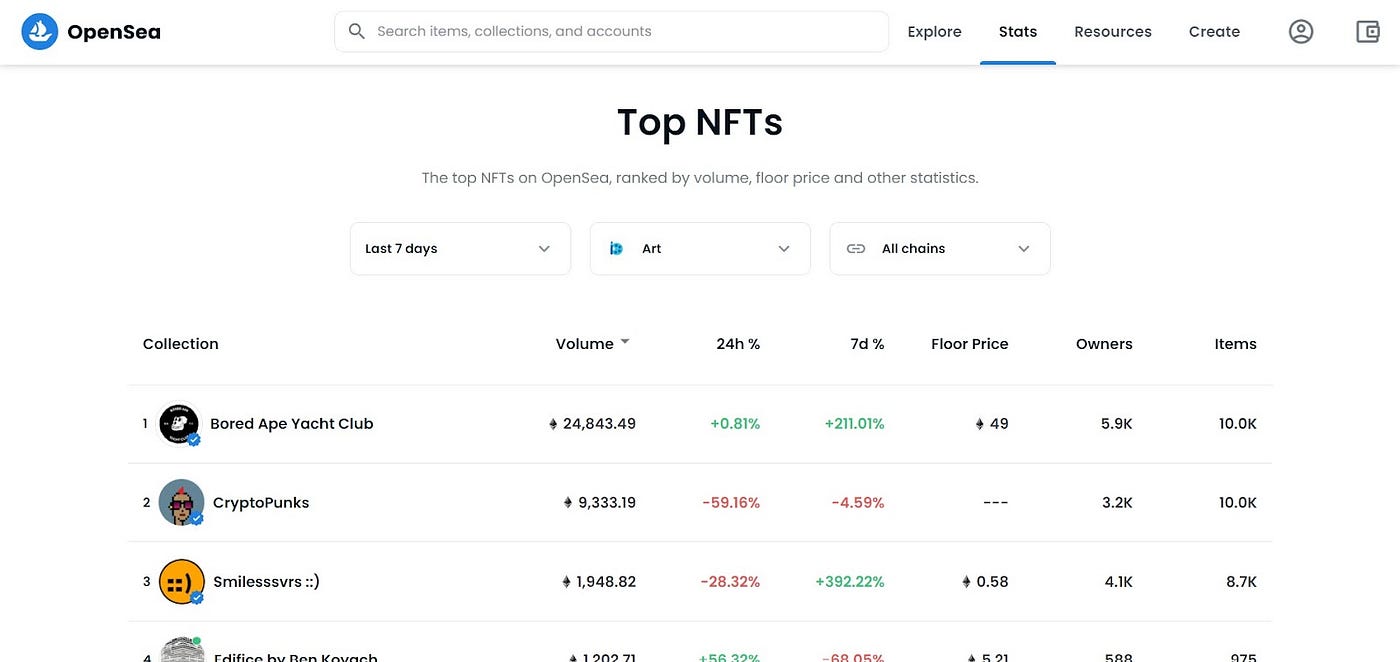Click the +0.81% 24h value
This screenshot has height=662, width=1400.
(x=735, y=424)
